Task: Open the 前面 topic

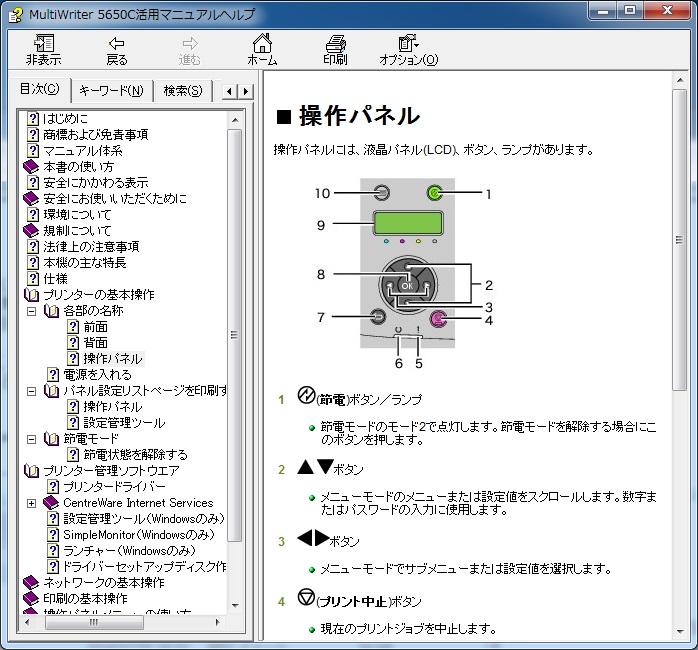Action: coord(95,327)
